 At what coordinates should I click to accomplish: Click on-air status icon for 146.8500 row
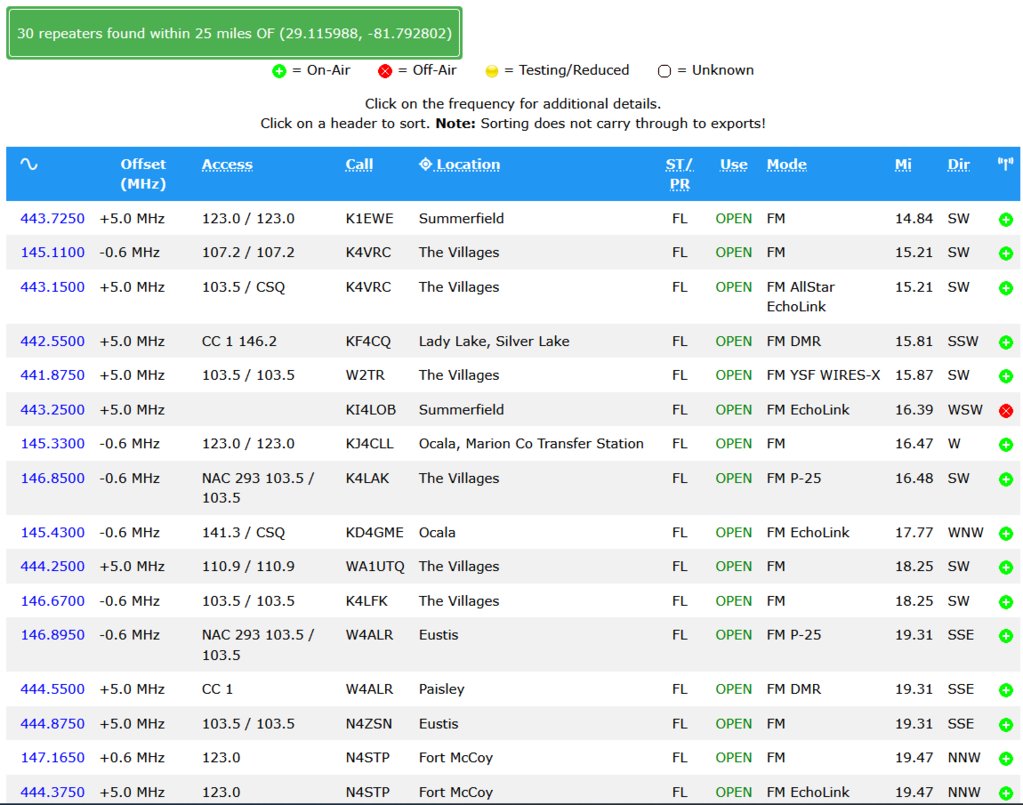click(x=1005, y=479)
